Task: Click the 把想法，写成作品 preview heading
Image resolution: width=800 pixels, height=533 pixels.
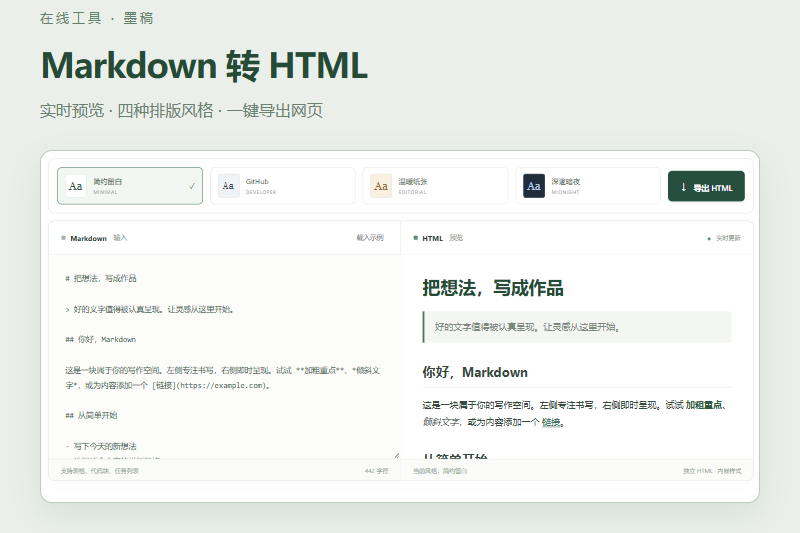Action: click(x=493, y=288)
